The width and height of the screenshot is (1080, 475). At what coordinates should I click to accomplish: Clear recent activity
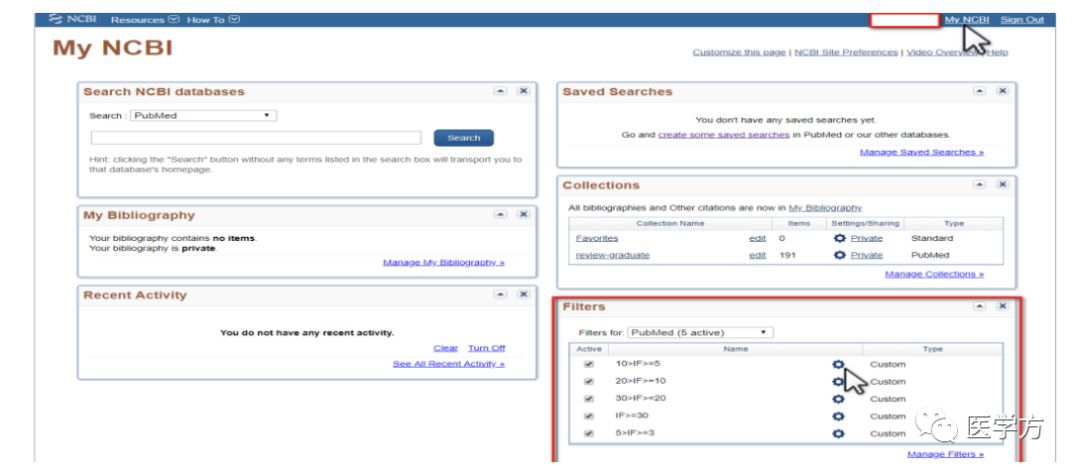click(x=446, y=348)
